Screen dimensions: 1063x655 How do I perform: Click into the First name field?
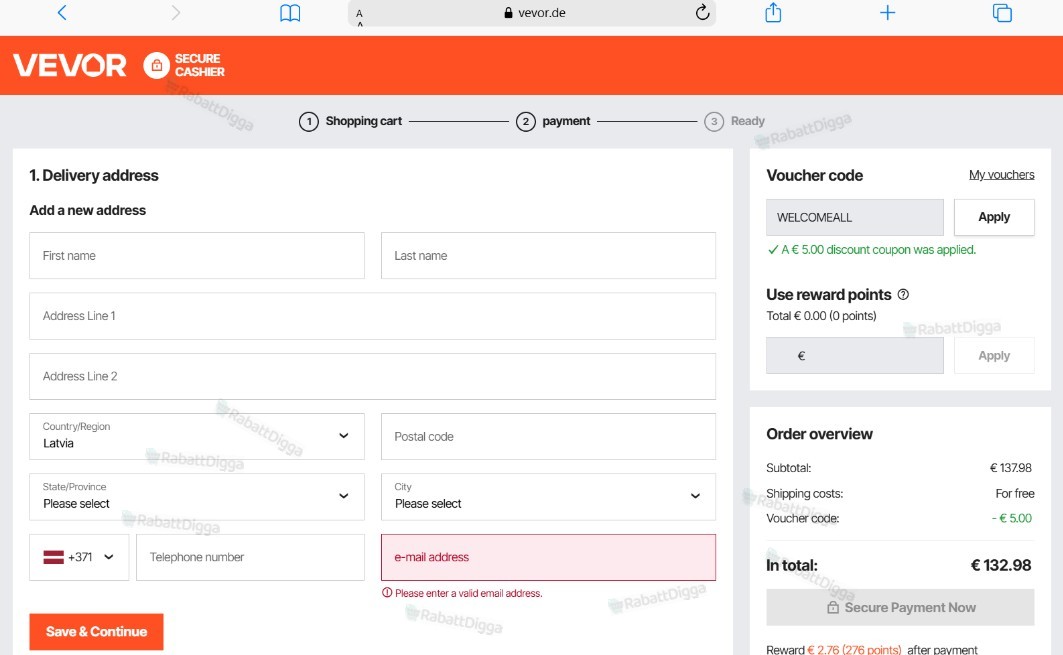pyautogui.click(x=197, y=256)
